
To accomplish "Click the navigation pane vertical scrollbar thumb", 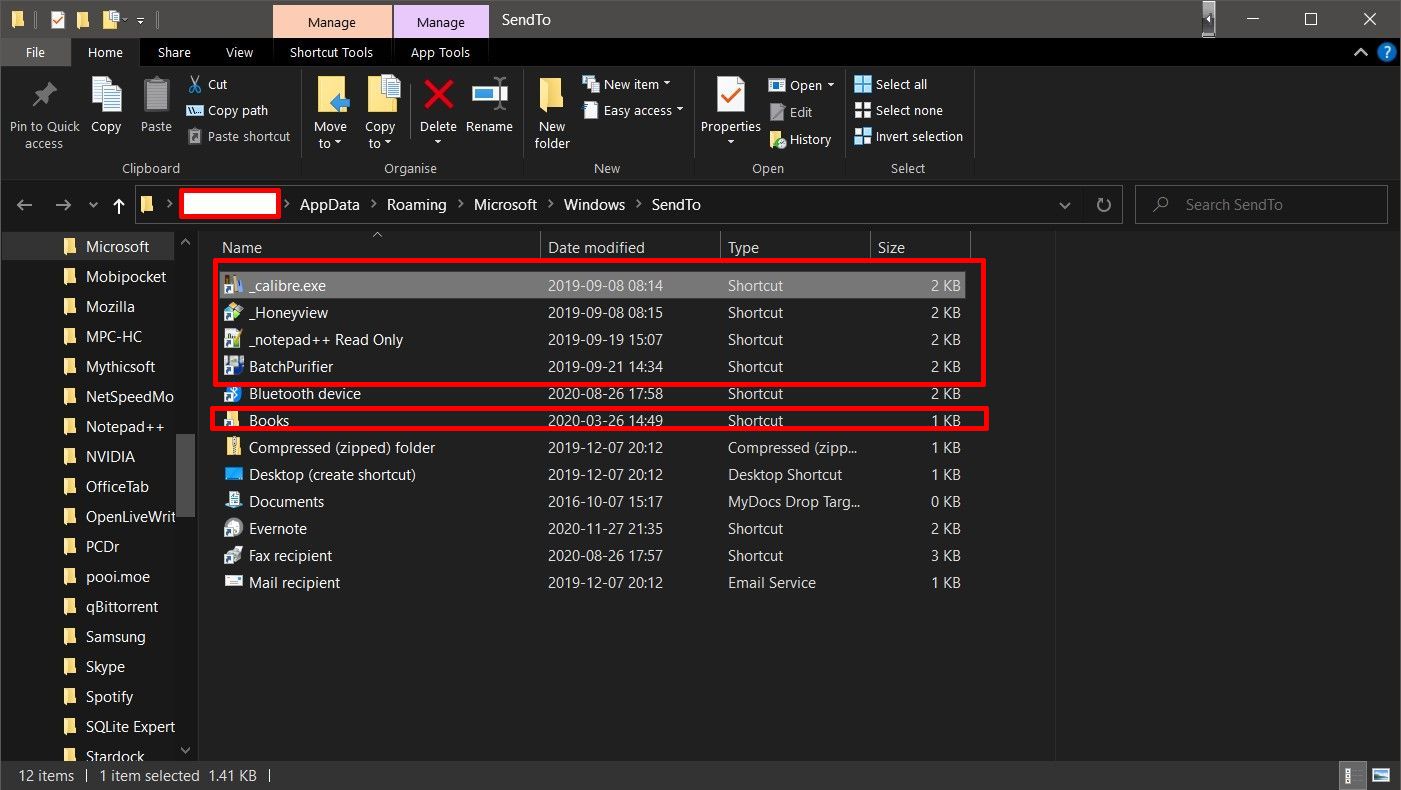I will pos(186,475).
